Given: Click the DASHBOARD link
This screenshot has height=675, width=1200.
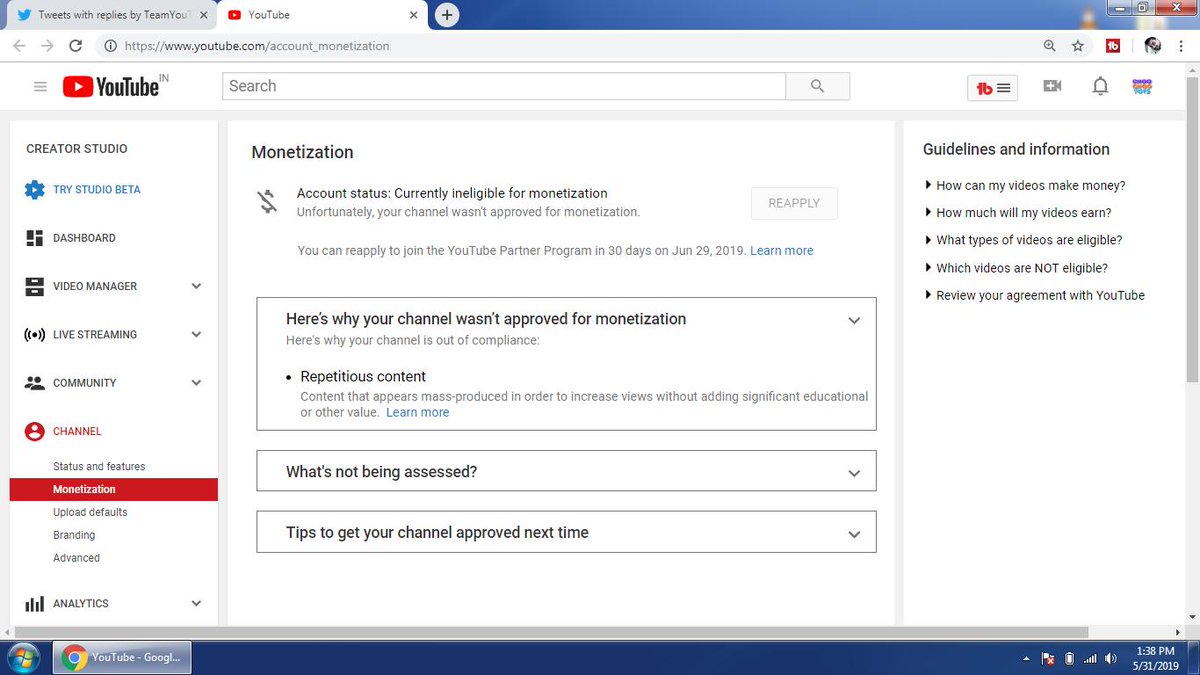Looking at the screenshot, I should click(x=84, y=238).
